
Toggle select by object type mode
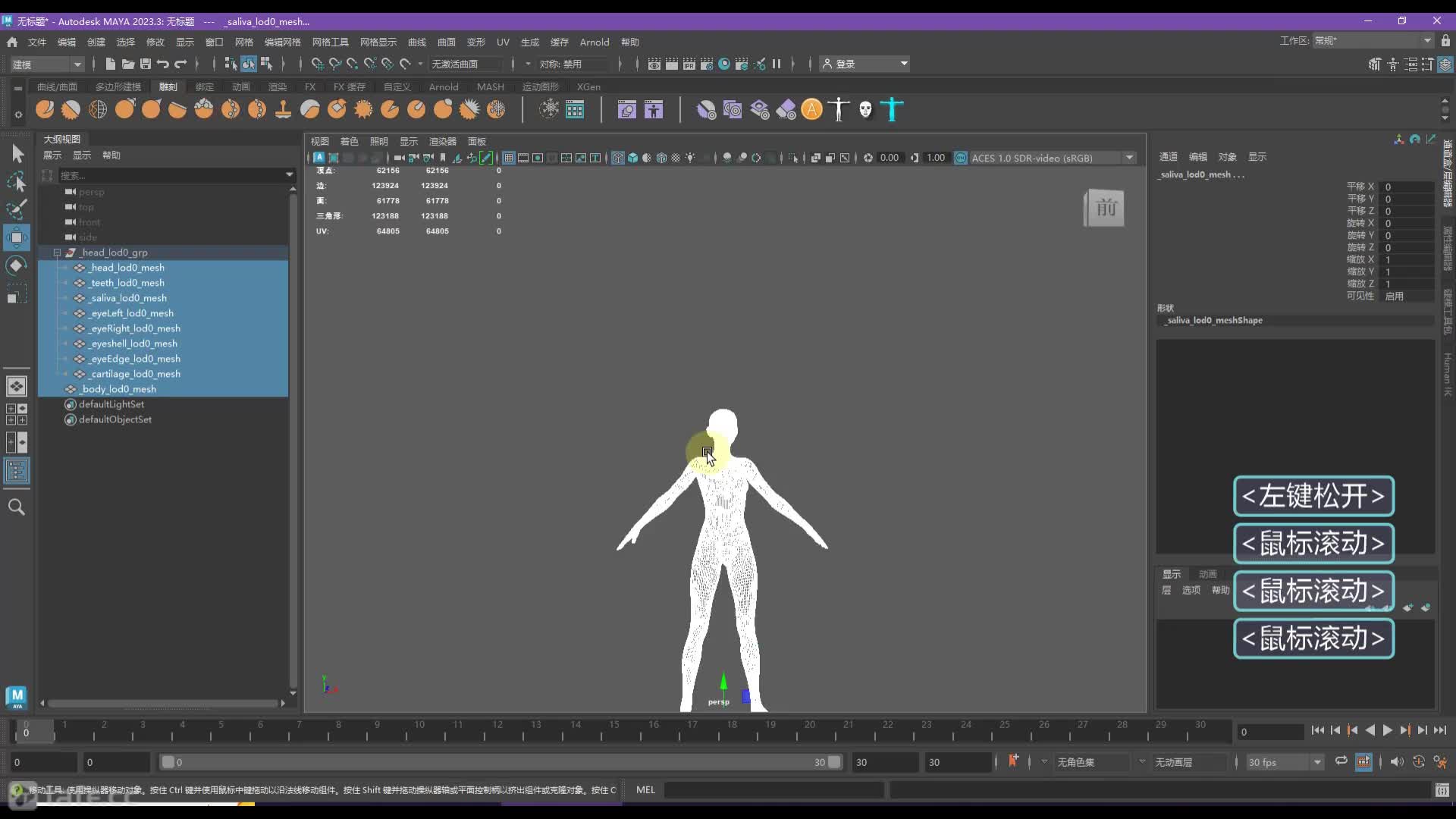[249, 64]
